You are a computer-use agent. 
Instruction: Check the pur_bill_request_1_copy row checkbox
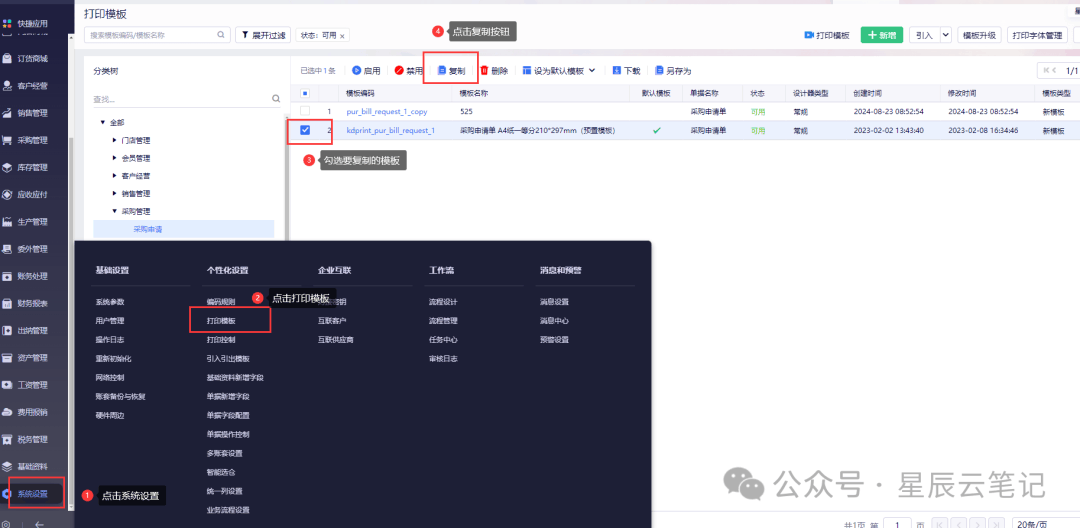click(305, 111)
